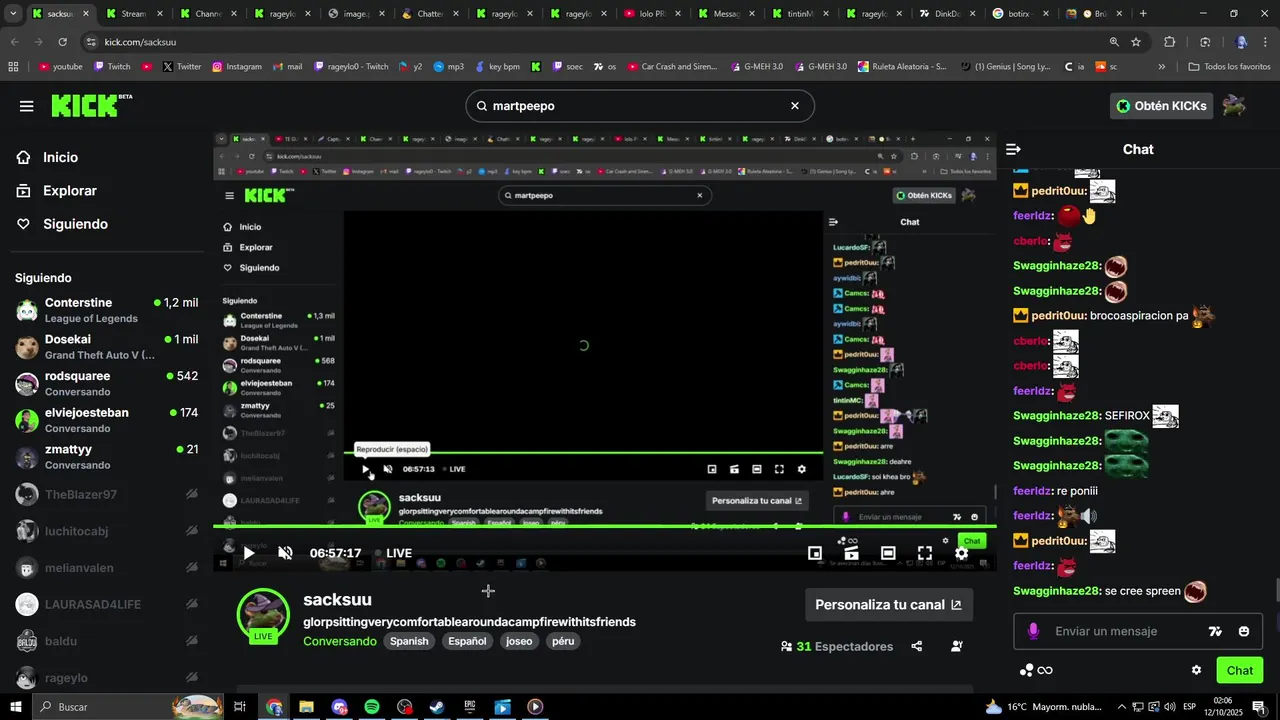Enable mini-player mode

pyautogui.click(x=815, y=553)
